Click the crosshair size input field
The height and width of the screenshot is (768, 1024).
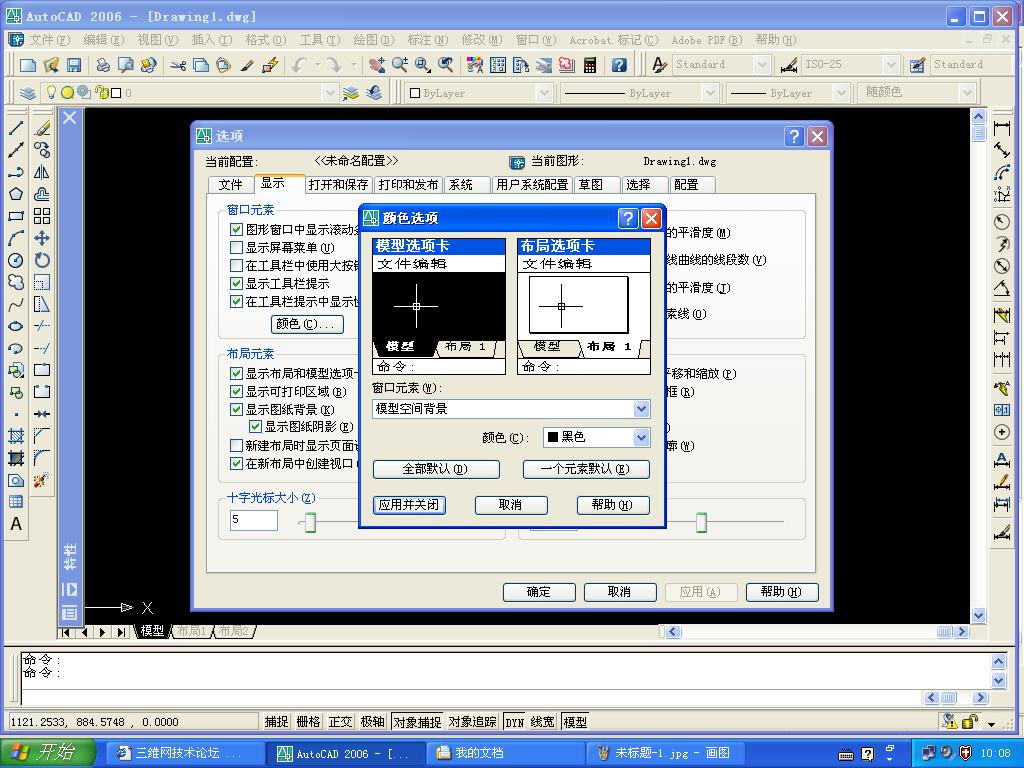click(x=253, y=520)
